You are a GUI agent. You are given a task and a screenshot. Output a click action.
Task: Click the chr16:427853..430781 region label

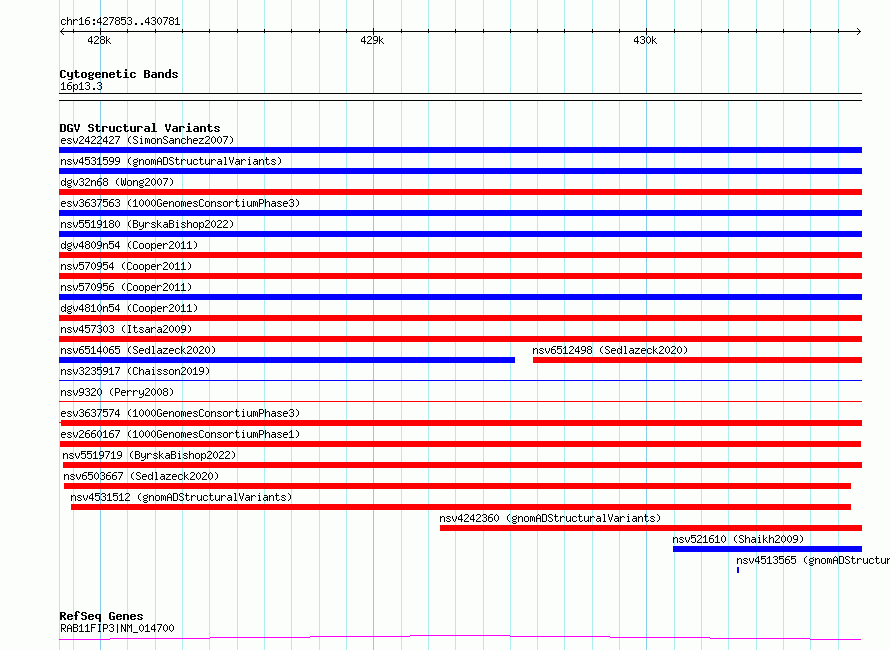(120, 21)
